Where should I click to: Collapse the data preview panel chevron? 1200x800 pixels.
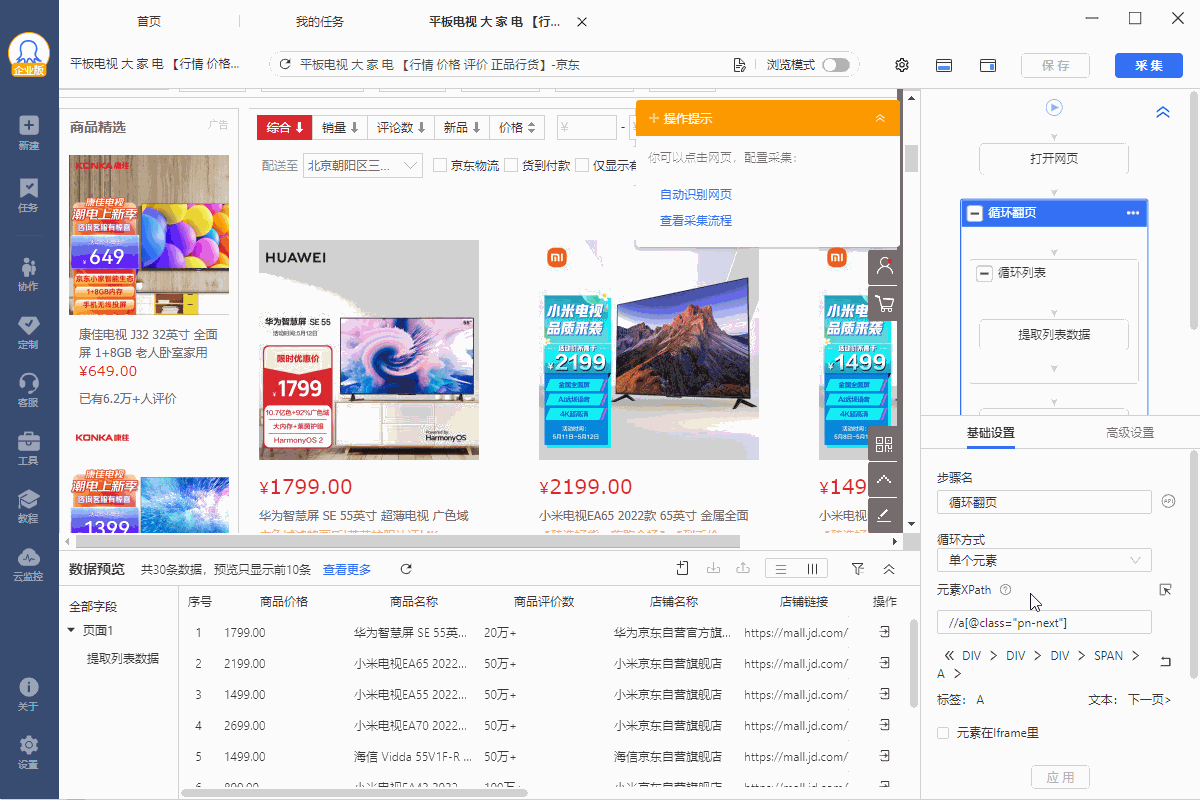pos(889,568)
